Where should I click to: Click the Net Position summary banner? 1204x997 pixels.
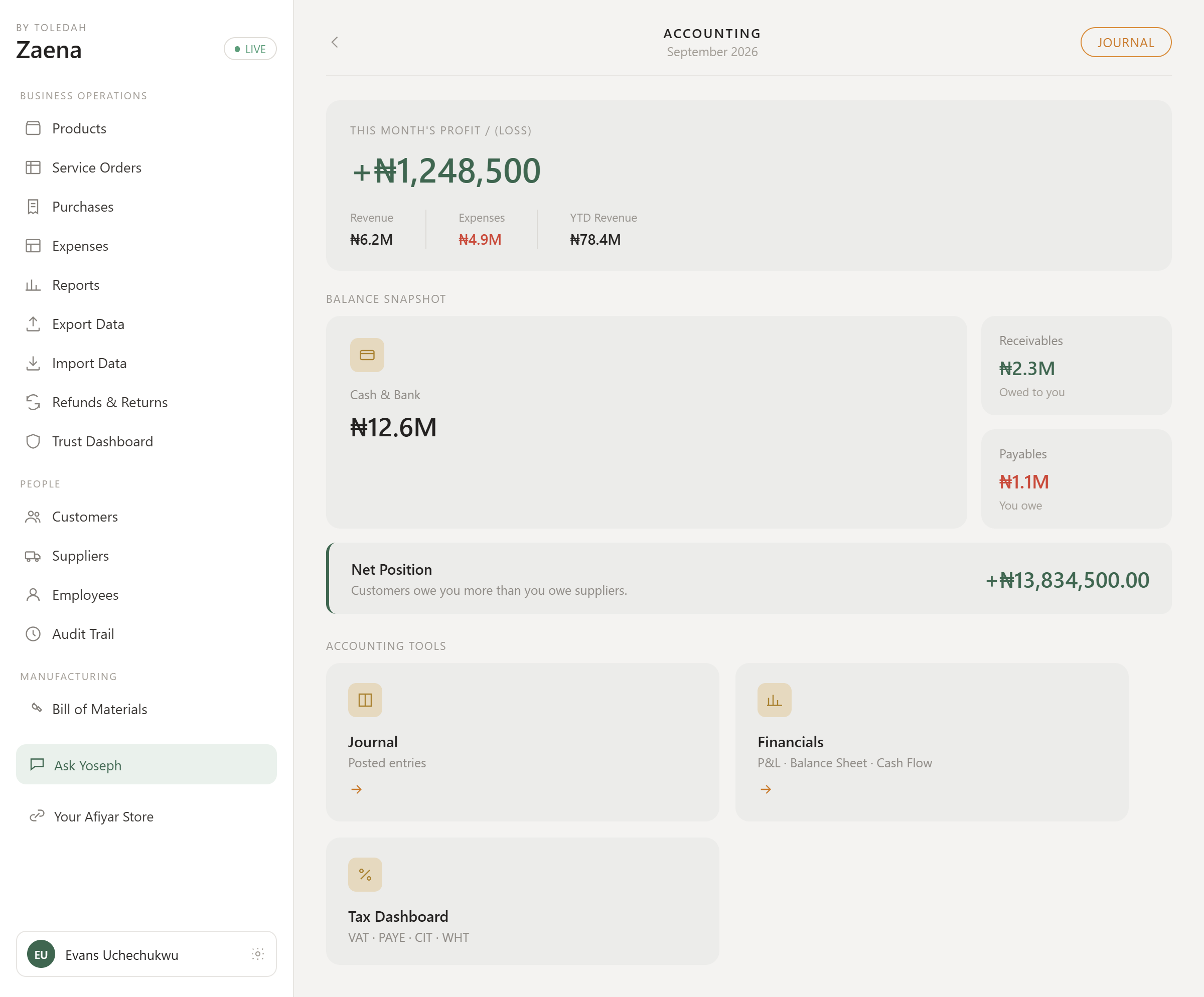[x=749, y=578]
